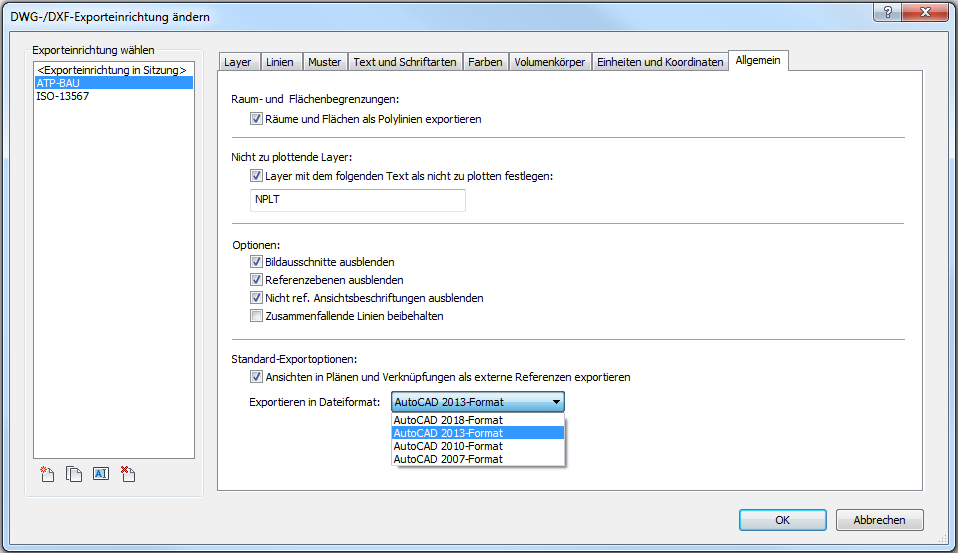The image size is (958, 553).
Task: Confirm the dialog with OK
Action: [782, 520]
